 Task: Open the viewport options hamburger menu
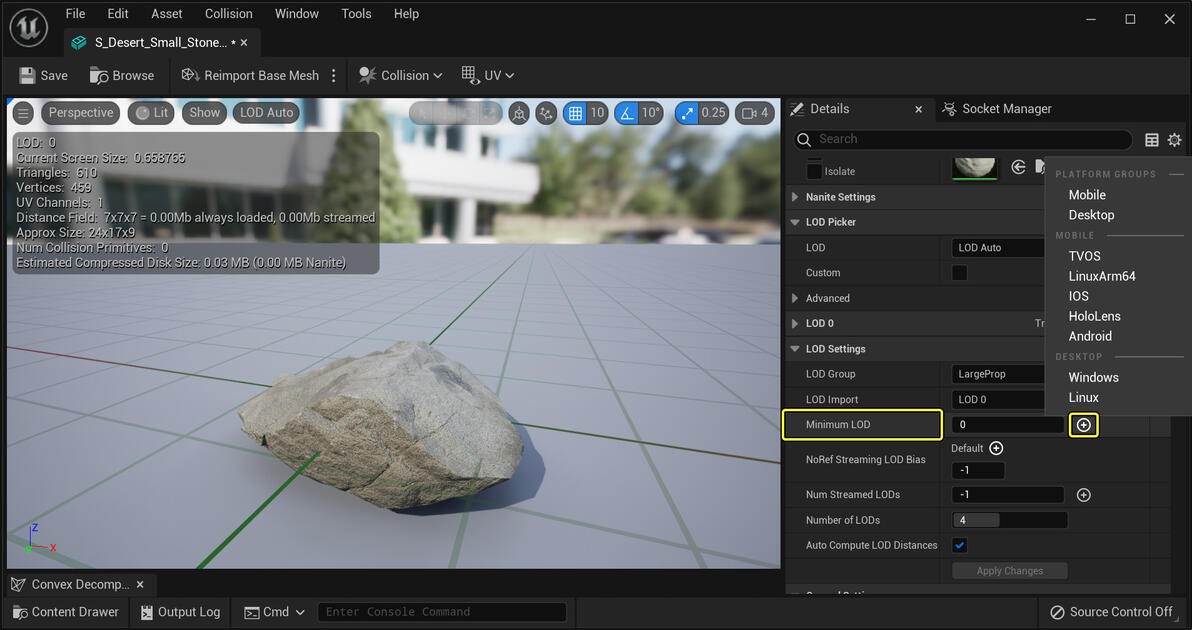(23, 113)
